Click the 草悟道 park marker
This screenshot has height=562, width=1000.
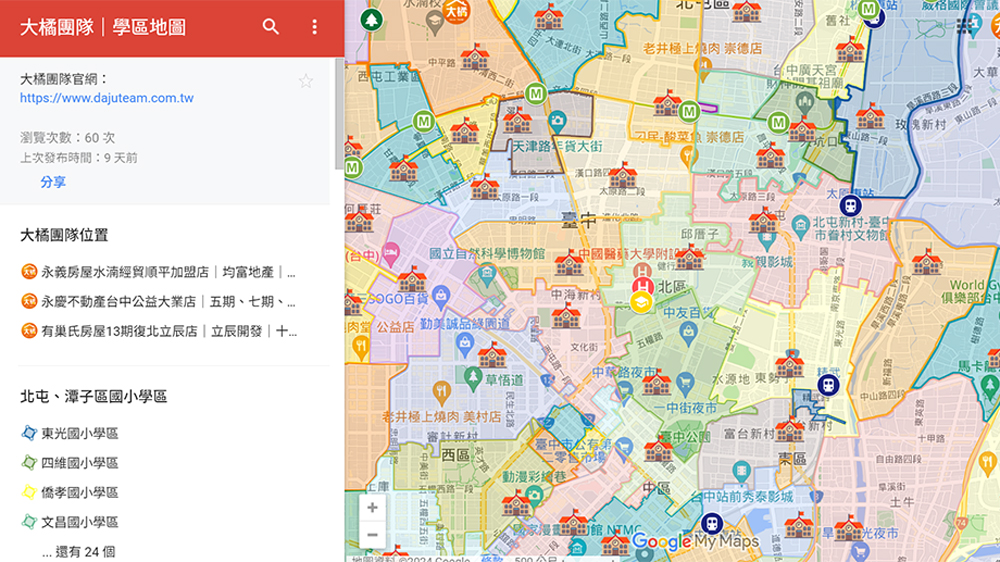coord(473,378)
